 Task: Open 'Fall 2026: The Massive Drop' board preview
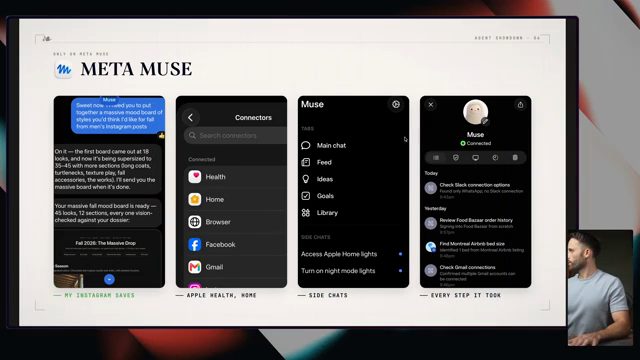(x=108, y=258)
